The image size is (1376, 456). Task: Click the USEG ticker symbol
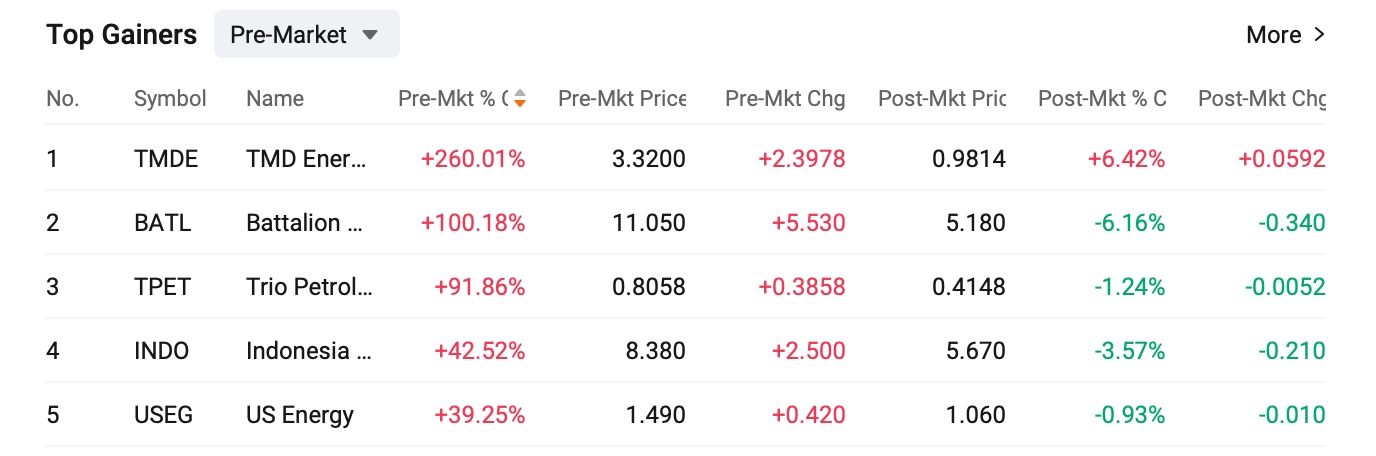pos(164,414)
